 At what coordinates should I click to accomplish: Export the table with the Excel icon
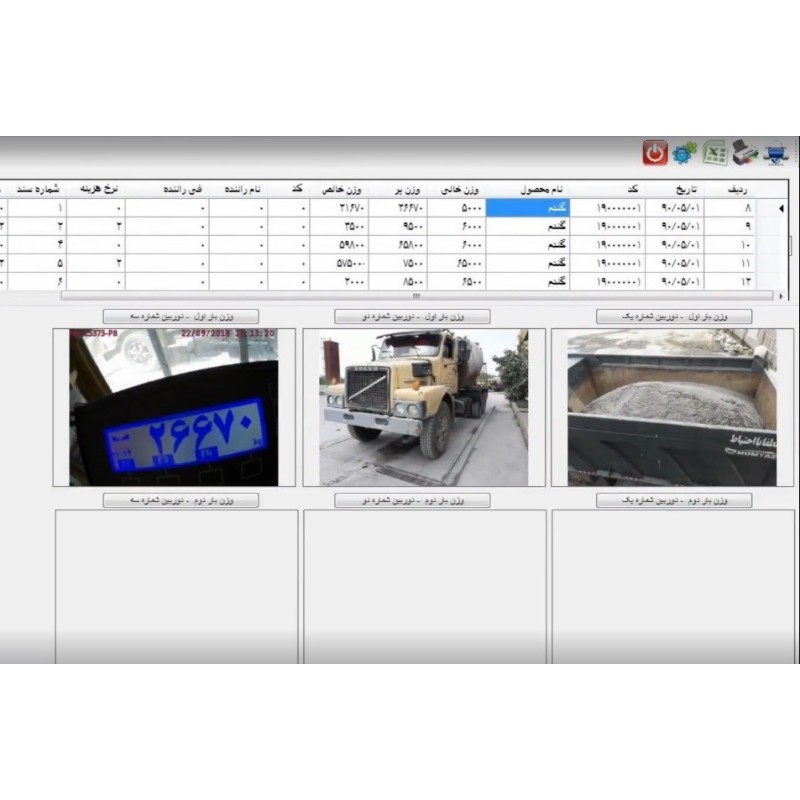(x=715, y=153)
